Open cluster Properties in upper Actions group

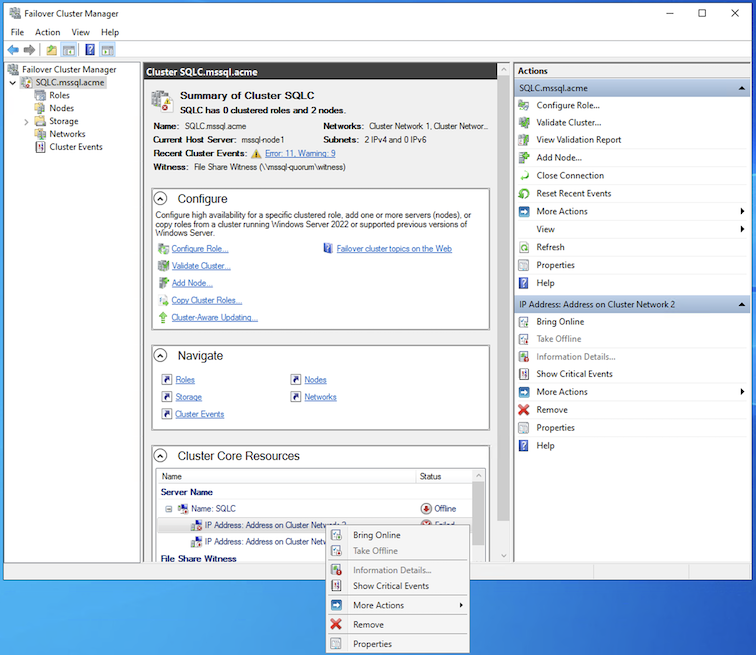[x=555, y=265]
